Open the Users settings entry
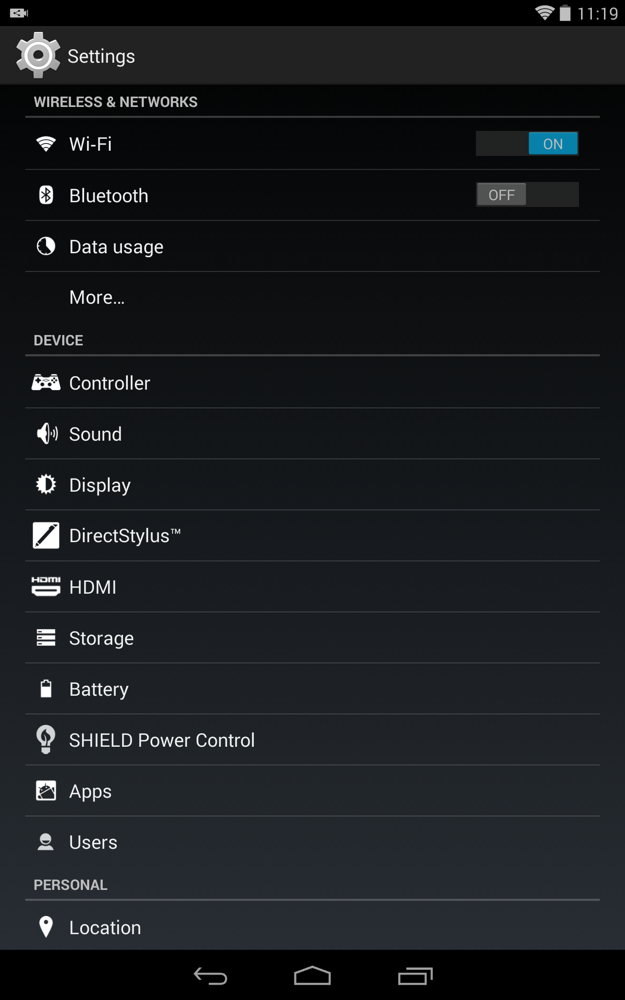 pos(312,842)
